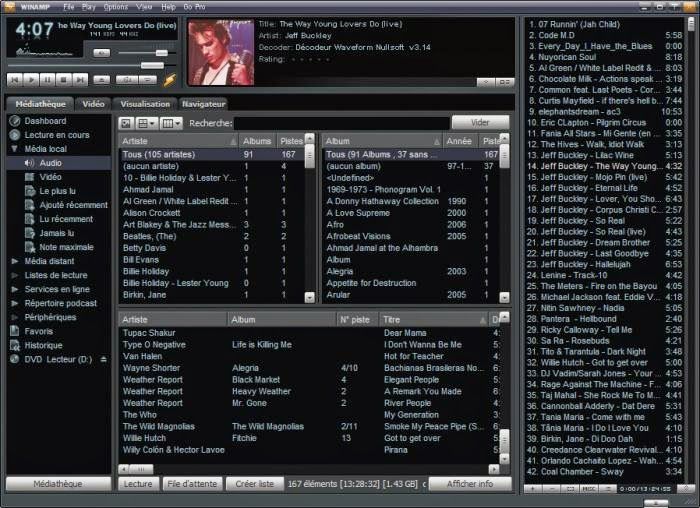Select the Audio speaker icon
The width and height of the screenshot is (700, 508).
pos(29,163)
